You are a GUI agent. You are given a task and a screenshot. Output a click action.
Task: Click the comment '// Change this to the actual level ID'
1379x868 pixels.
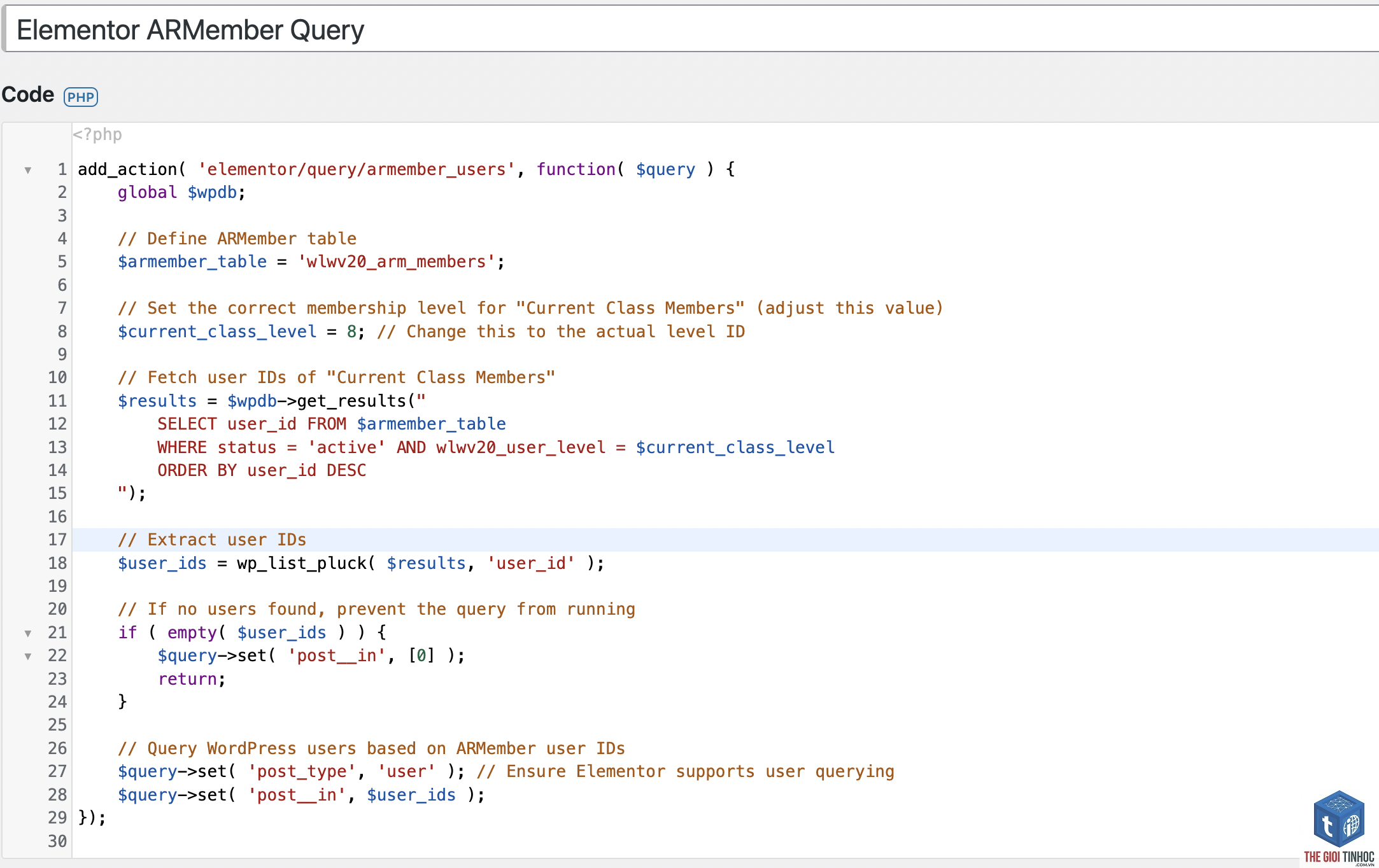561,332
